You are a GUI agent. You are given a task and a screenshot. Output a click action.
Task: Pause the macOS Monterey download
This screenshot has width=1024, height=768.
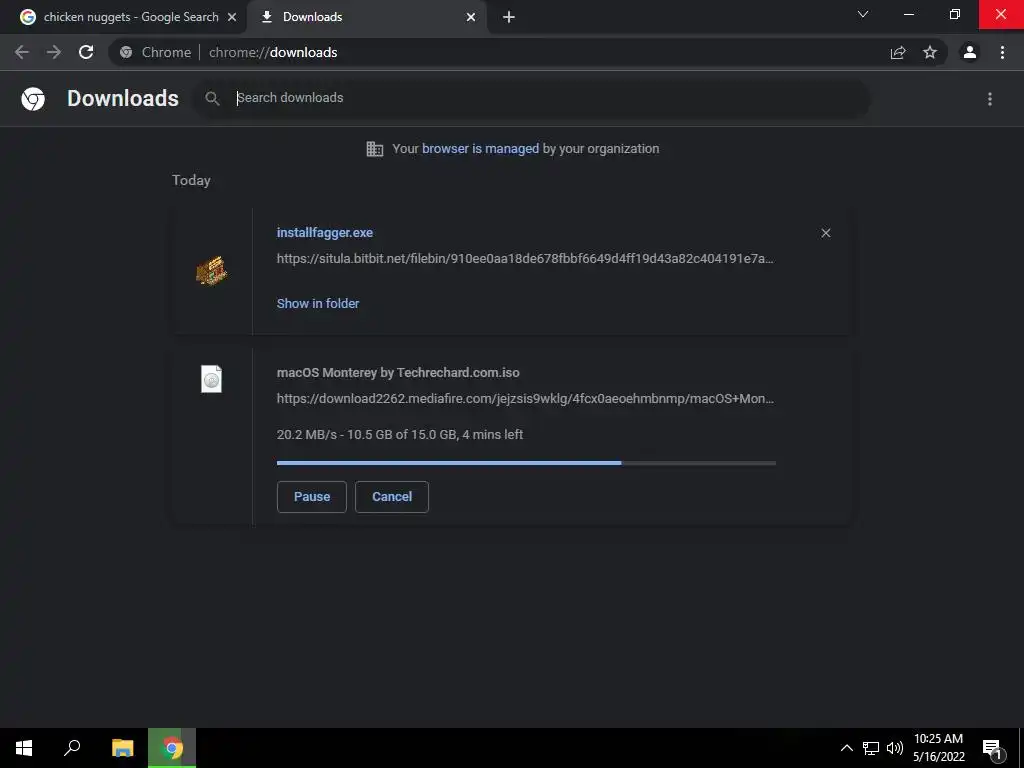pos(312,497)
